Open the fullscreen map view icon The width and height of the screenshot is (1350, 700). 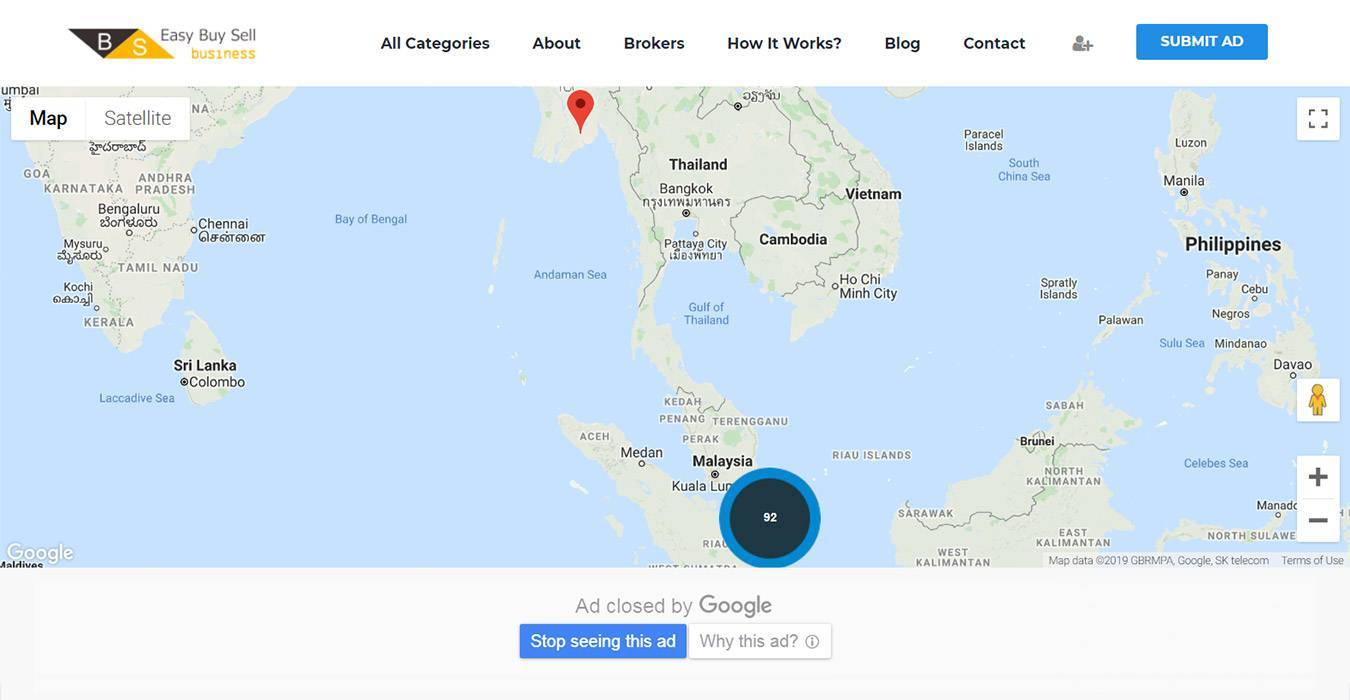pyautogui.click(x=1318, y=118)
